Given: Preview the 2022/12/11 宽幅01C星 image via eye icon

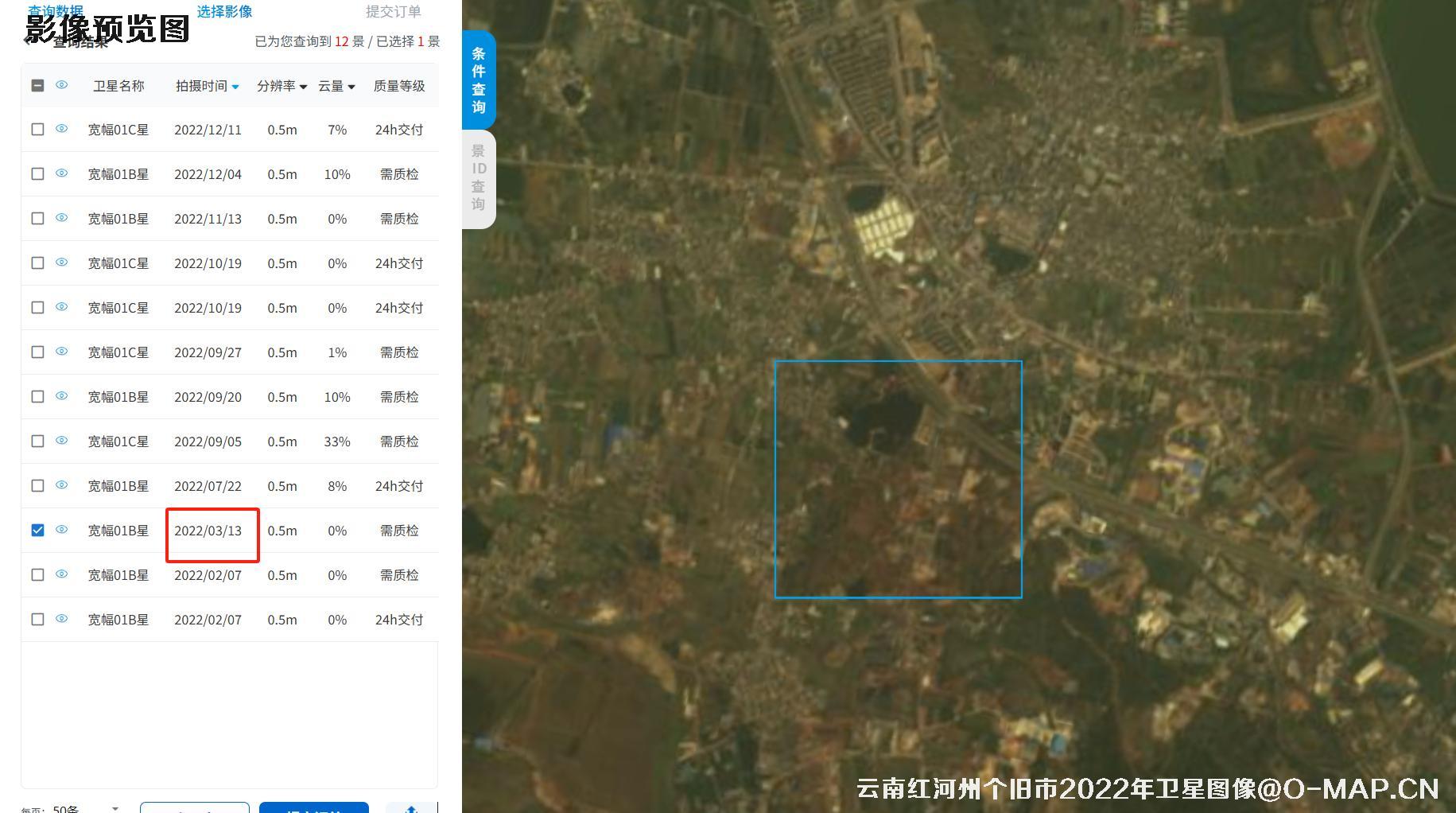Looking at the screenshot, I should click(61, 129).
